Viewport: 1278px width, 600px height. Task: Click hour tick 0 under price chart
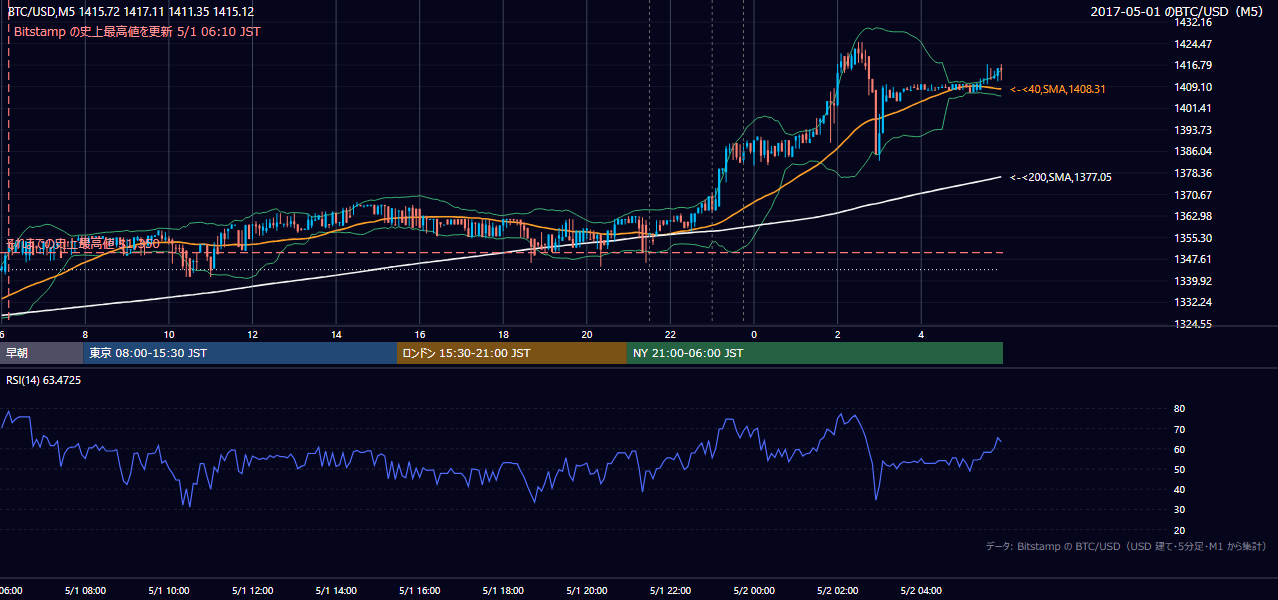click(x=754, y=335)
